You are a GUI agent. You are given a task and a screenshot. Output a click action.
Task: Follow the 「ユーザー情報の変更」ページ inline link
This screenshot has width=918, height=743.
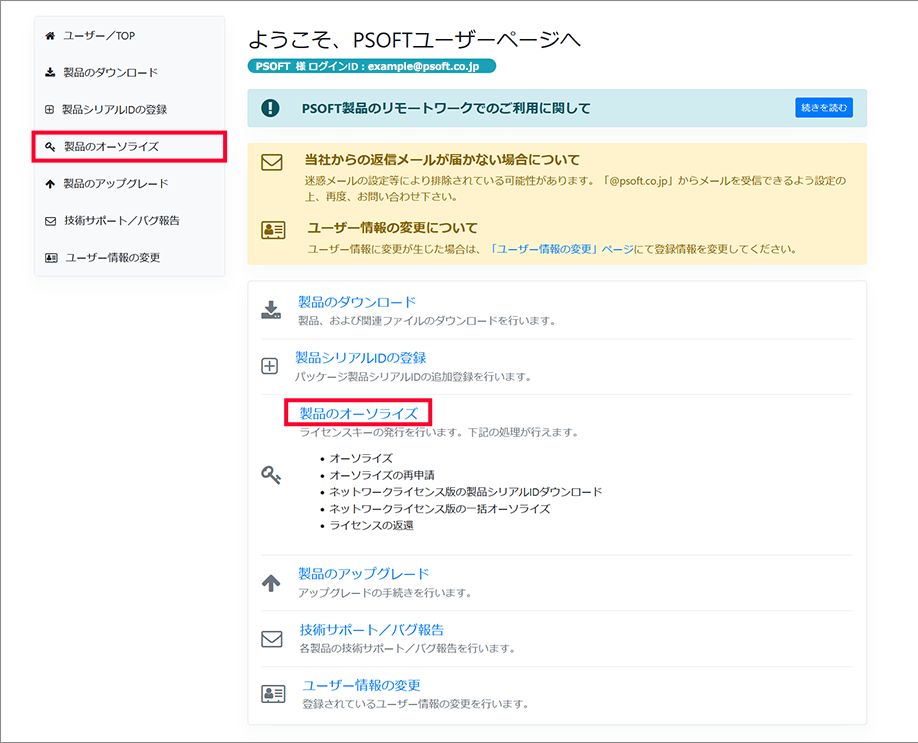[561, 249]
